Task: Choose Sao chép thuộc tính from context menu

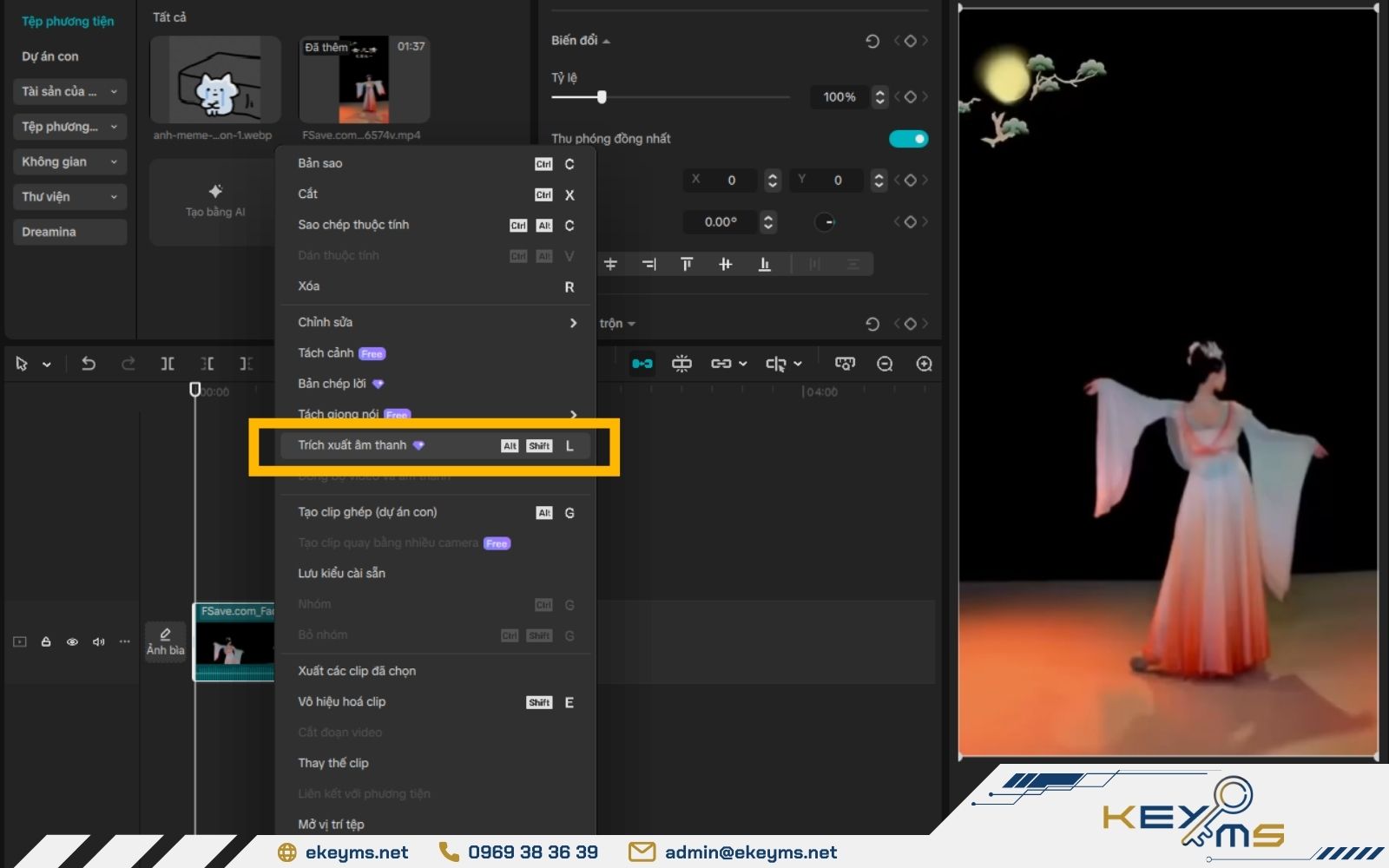Action: (x=353, y=225)
